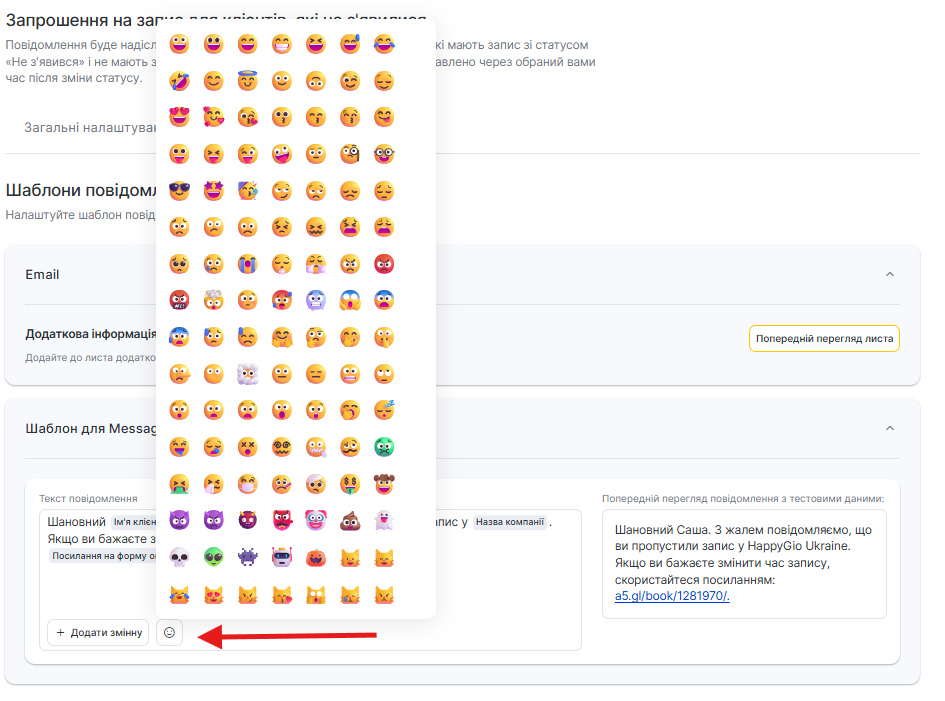The height and width of the screenshot is (701, 945).
Task: Select the Посилання на форму variable chip
Action: click(x=103, y=556)
